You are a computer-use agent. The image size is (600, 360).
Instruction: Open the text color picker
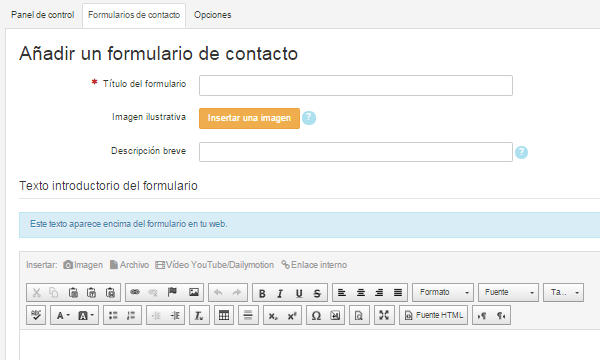(x=62, y=316)
